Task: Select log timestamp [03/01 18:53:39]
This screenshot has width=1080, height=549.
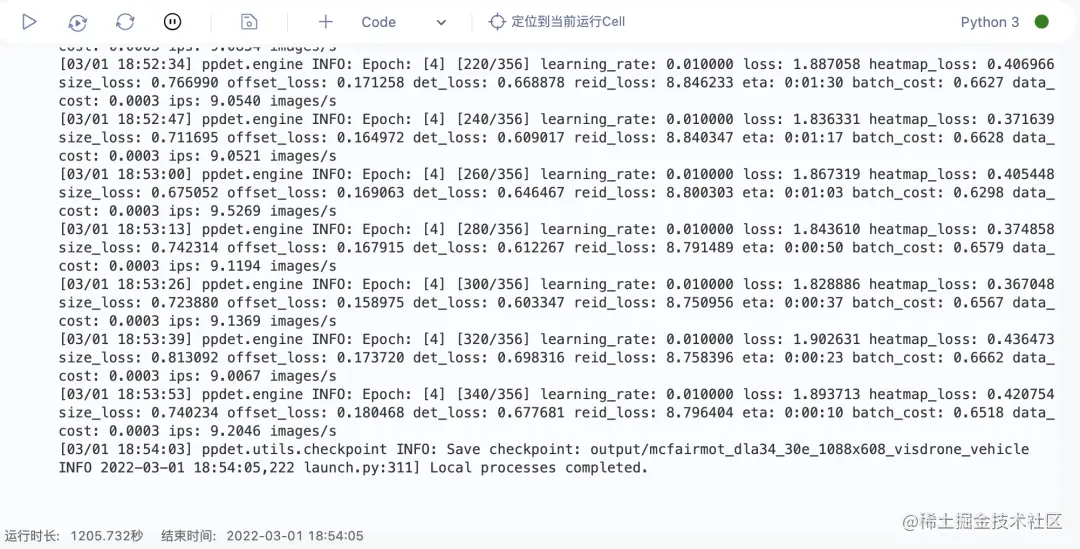Action: pyautogui.click(x=127, y=340)
